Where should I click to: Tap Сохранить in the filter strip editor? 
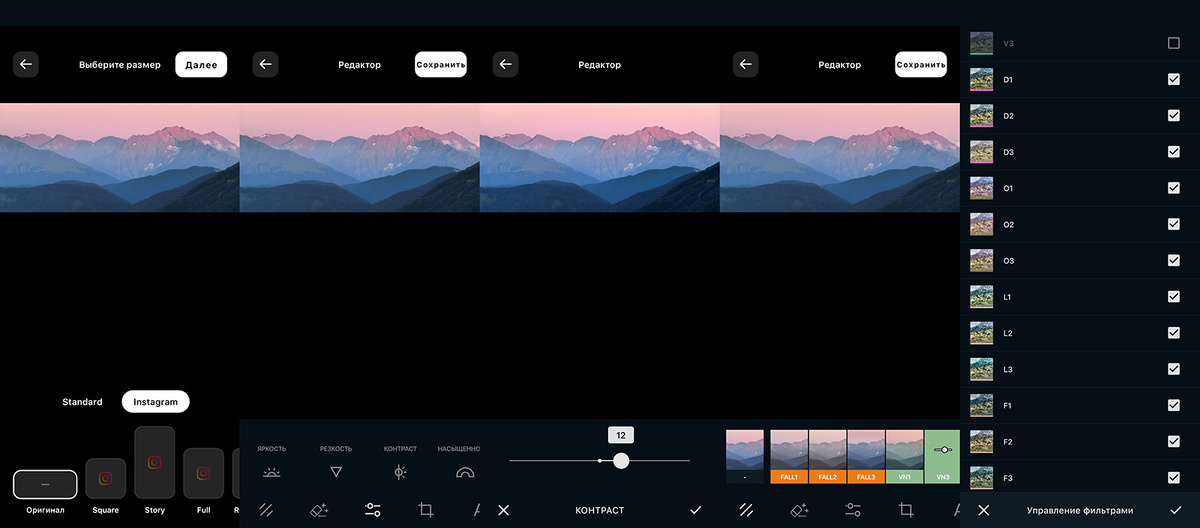coord(921,64)
